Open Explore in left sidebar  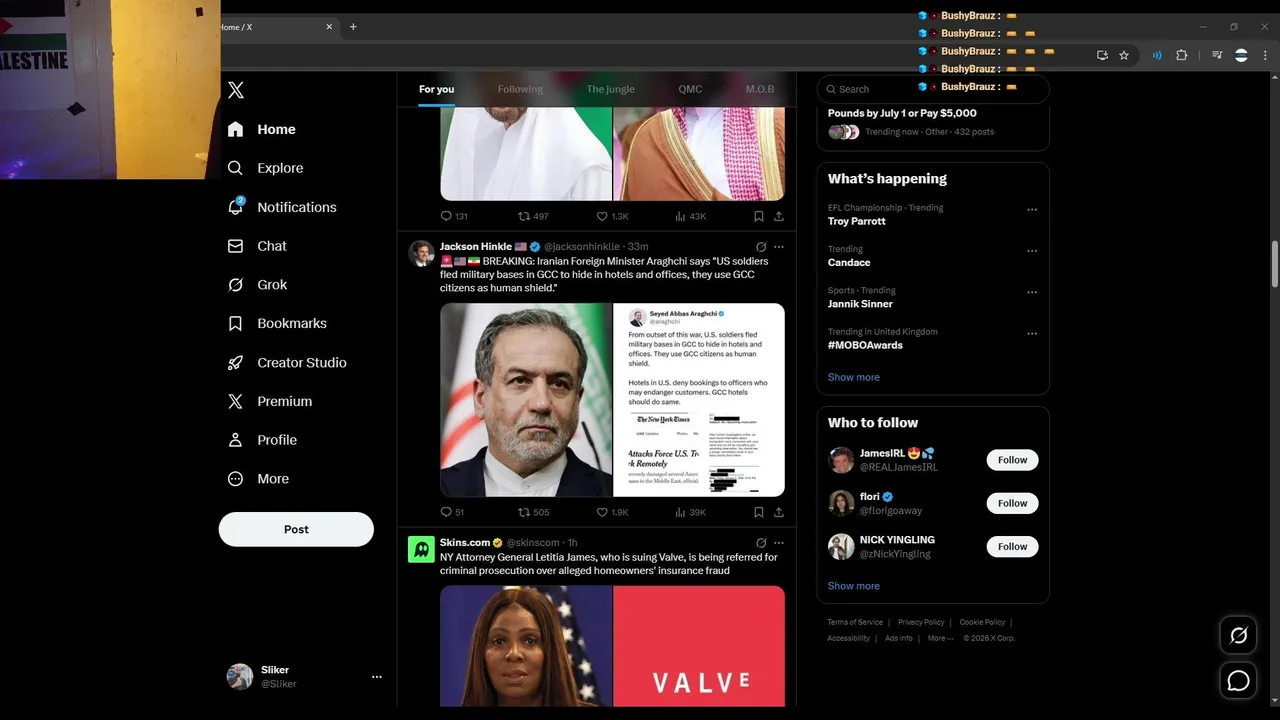click(x=266, y=168)
